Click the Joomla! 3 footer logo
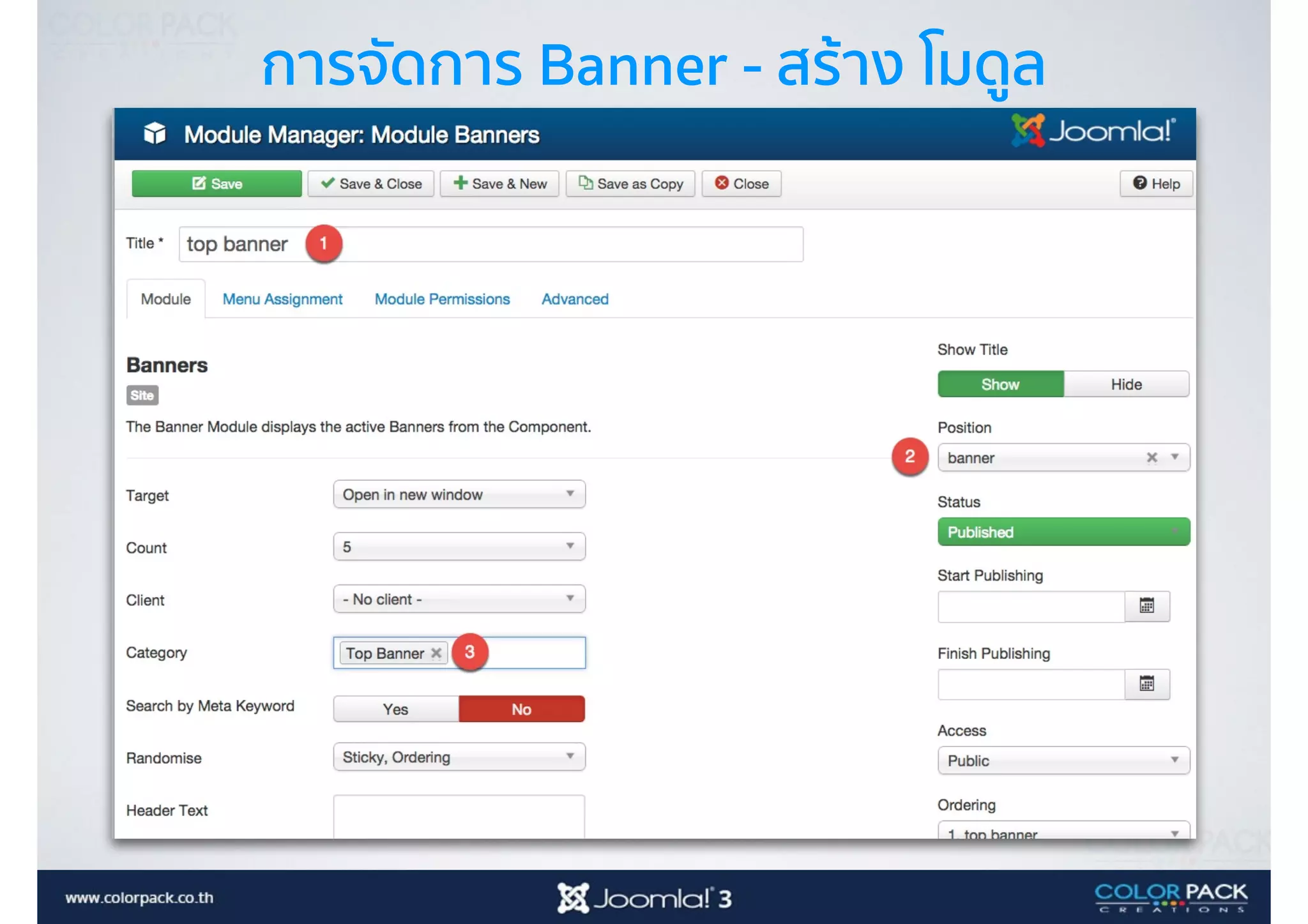This screenshot has height=924, width=1308. click(644, 898)
